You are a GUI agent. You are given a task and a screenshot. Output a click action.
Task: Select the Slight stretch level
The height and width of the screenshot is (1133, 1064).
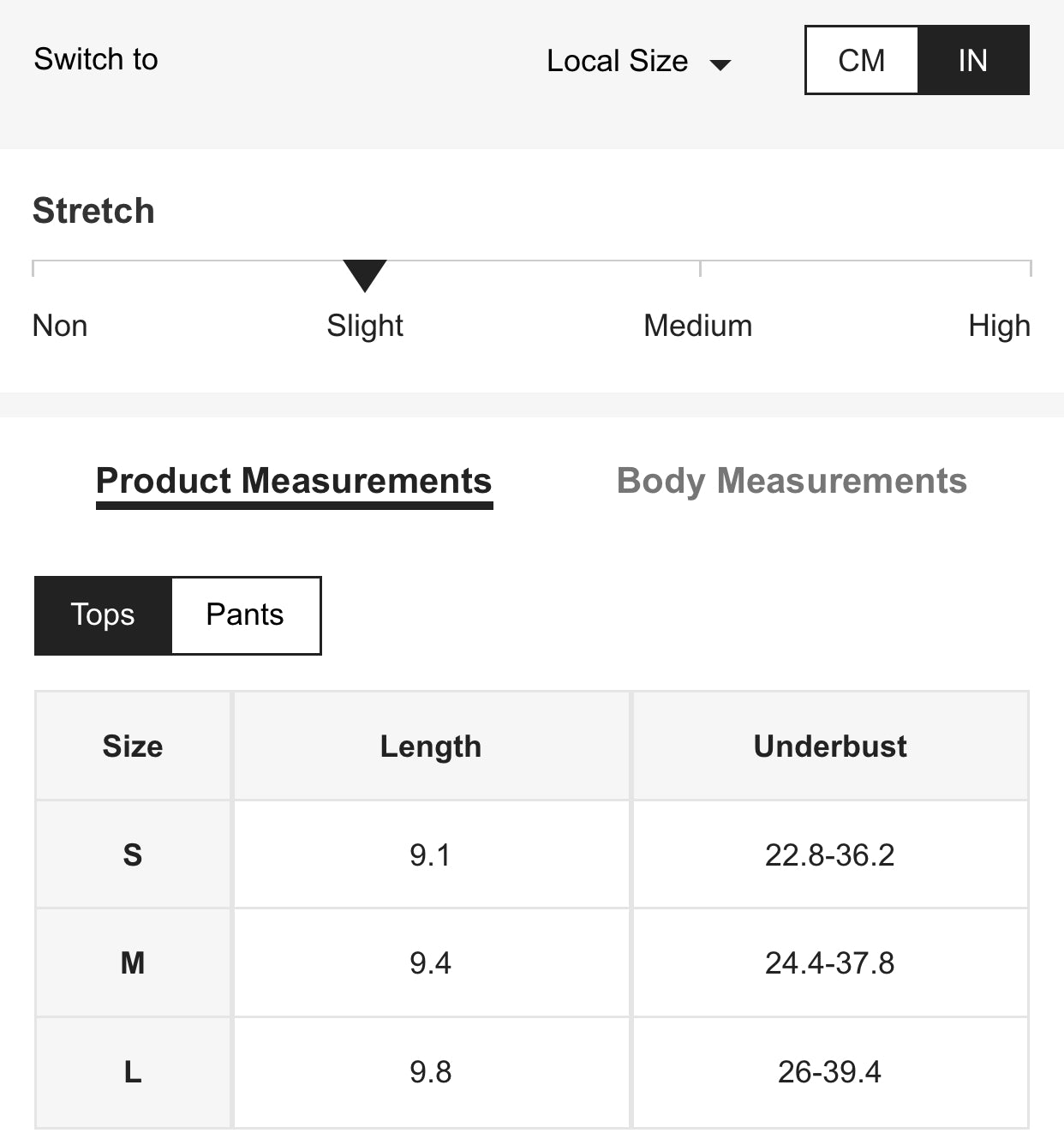click(364, 326)
